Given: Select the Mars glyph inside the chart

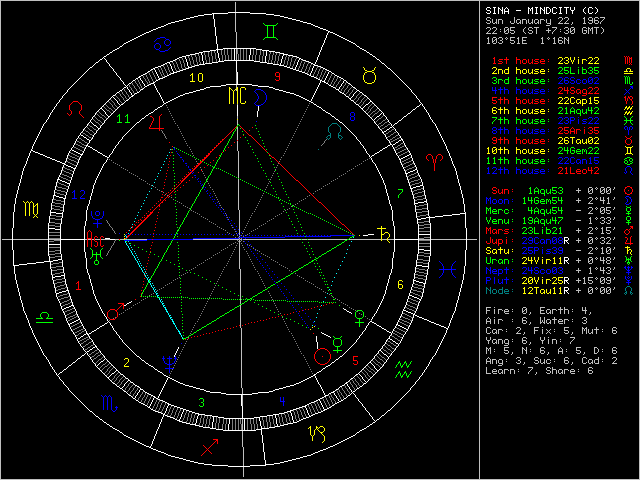Looking at the screenshot, I should [x=114, y=312].
